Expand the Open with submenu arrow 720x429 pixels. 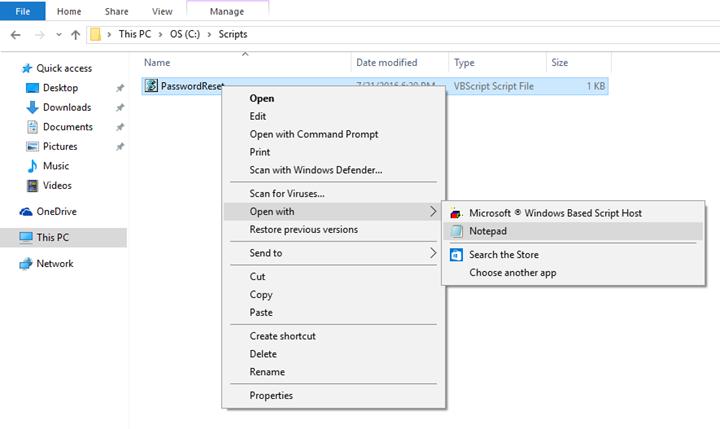[x=433, y=212]
